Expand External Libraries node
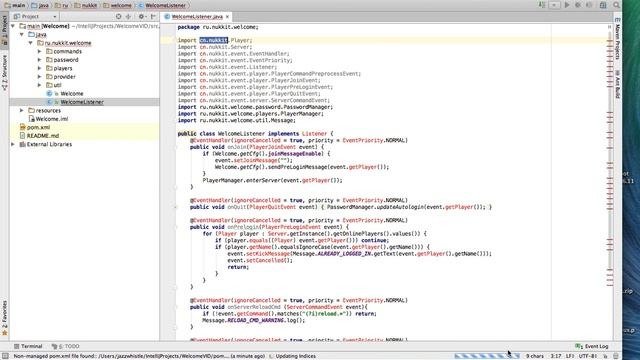Screen dimensions: 640x360 tap(13, 144)
